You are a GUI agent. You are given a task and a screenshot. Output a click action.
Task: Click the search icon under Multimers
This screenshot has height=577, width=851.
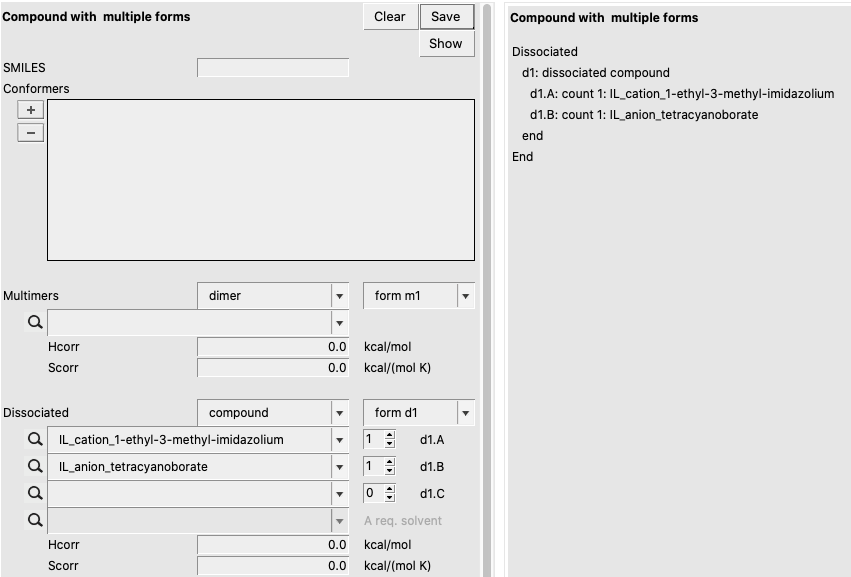point(35,323)
